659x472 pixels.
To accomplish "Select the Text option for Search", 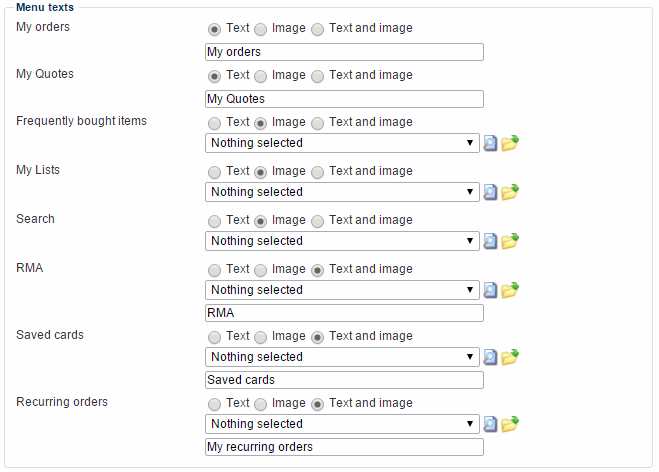I will point(214,221).
